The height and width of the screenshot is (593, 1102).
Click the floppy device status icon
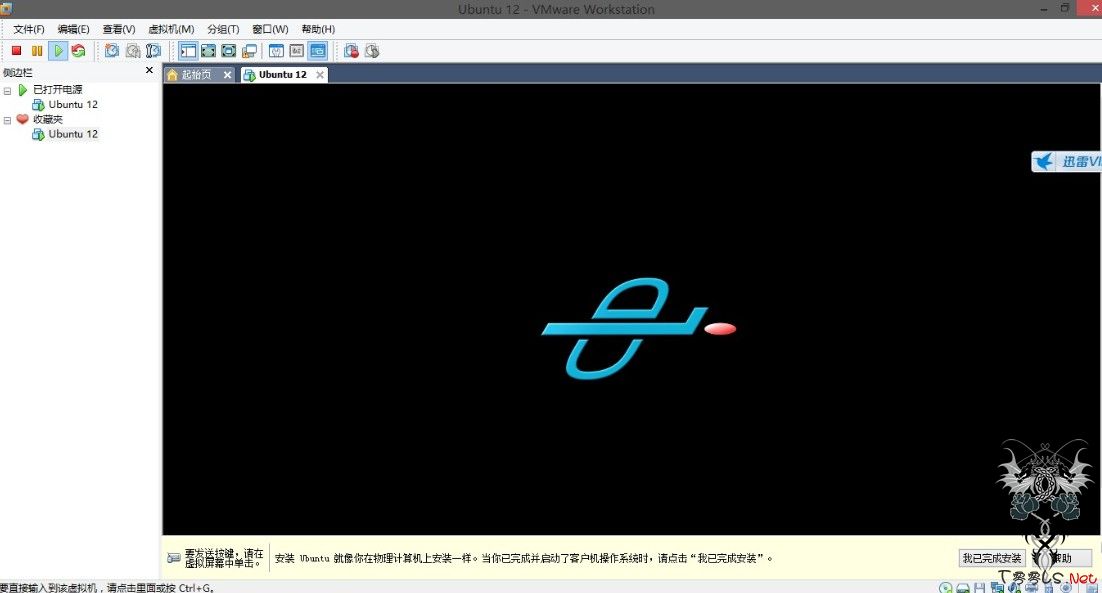tap(979, 588)
